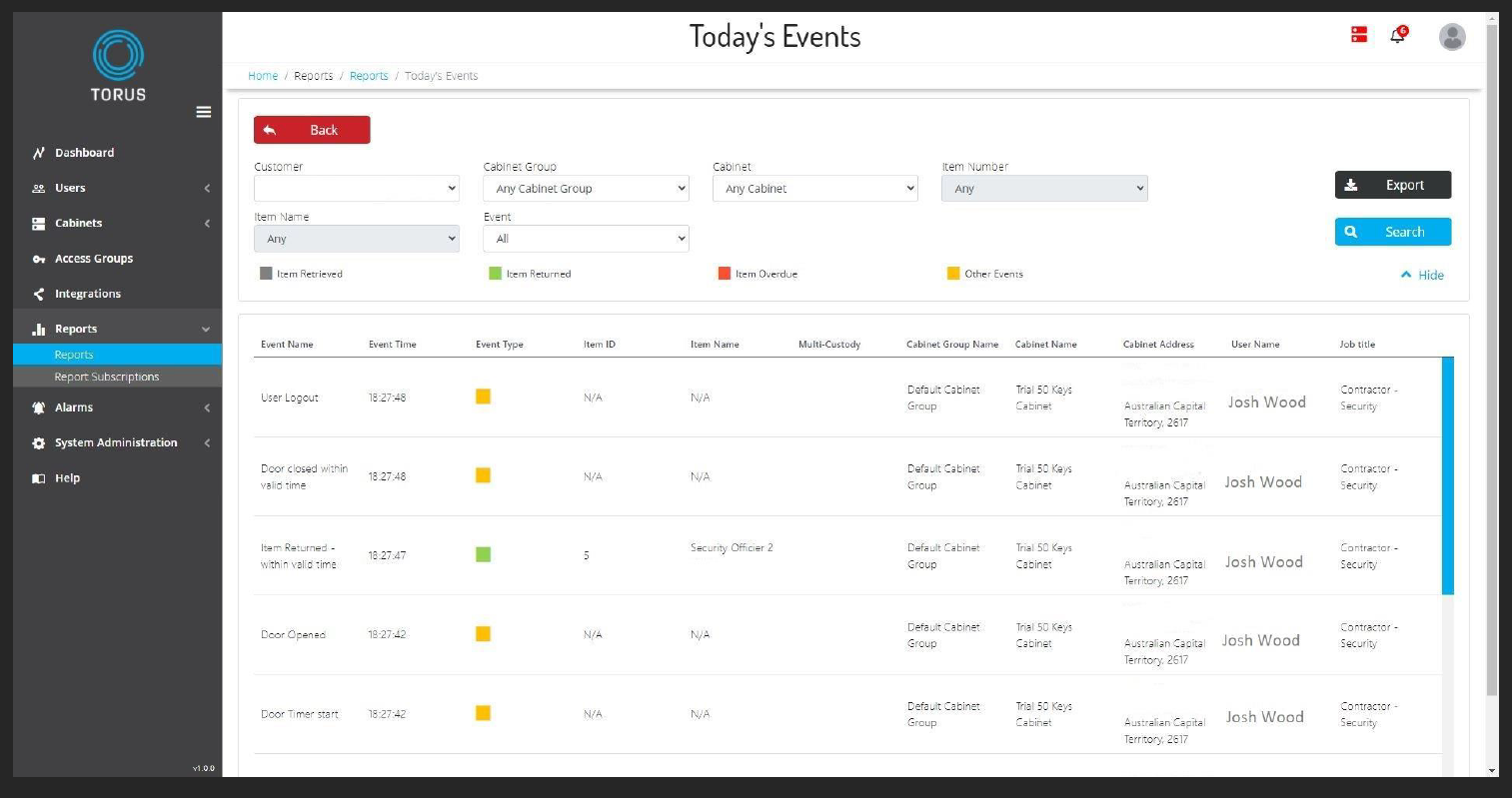Screen dimensions: 1512x798
Task: Expand the Users sidebar menu
Action: [117, 188]
